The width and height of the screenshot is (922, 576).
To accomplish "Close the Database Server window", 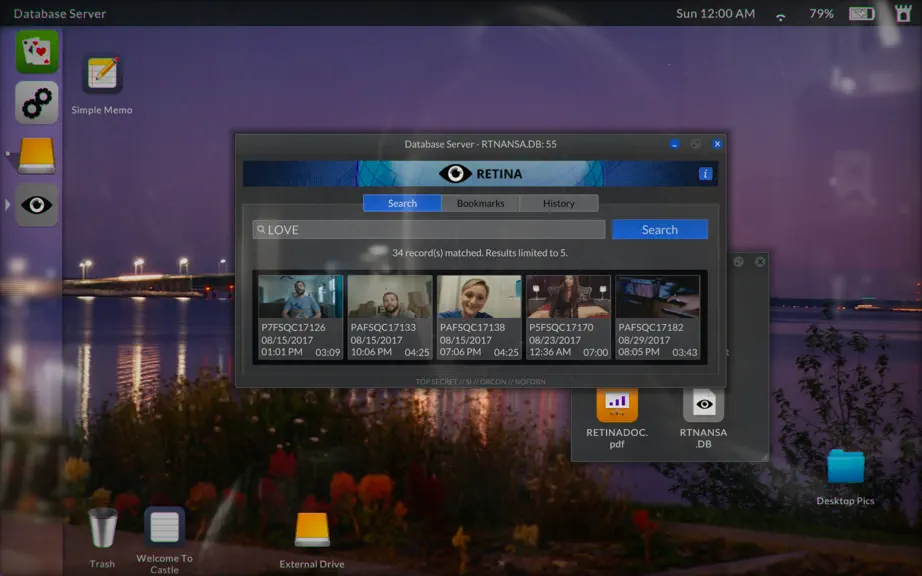I will (717, 144).
